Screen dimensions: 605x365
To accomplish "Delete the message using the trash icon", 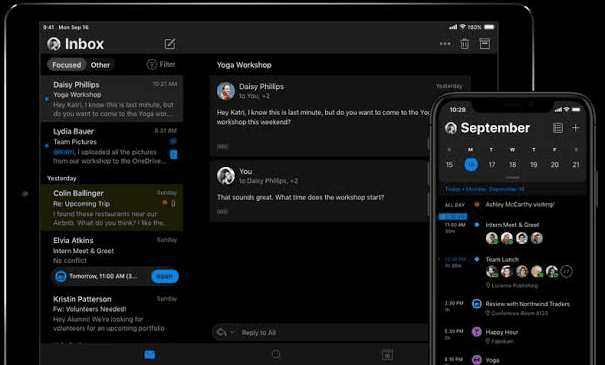I will 465,44.
